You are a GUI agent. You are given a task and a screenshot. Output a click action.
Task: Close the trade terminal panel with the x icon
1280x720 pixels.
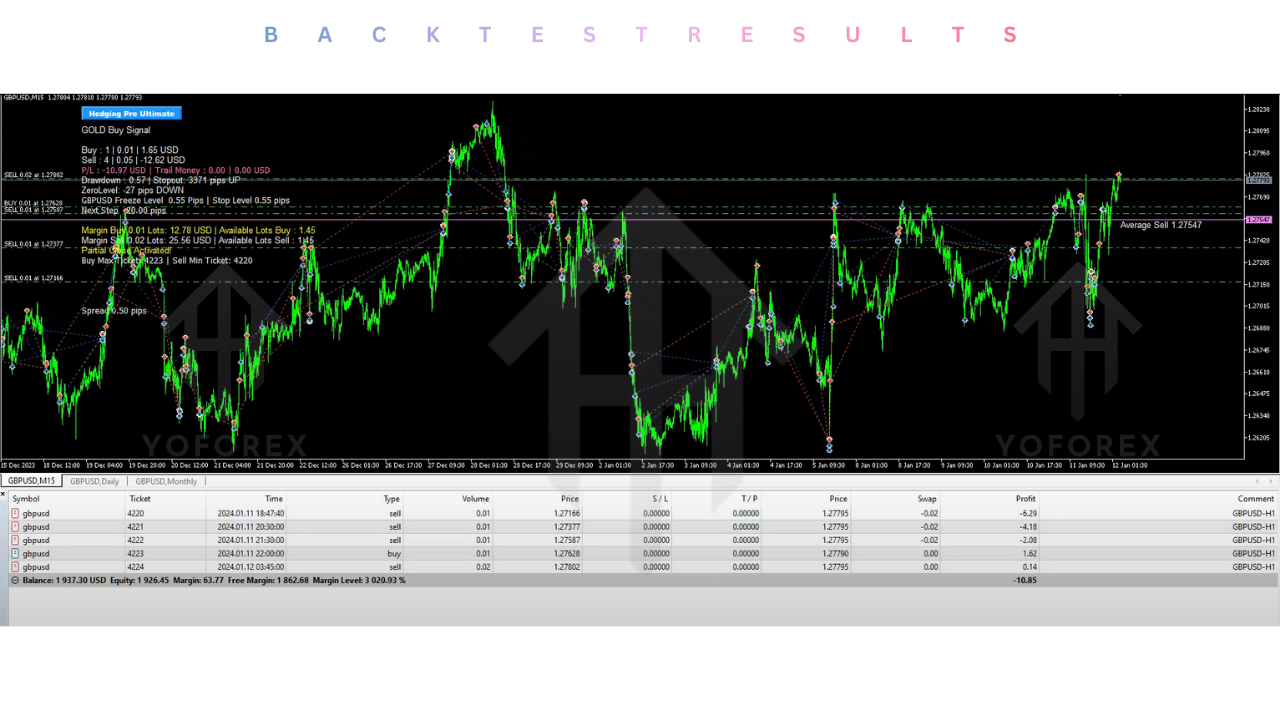click(3, 492)
